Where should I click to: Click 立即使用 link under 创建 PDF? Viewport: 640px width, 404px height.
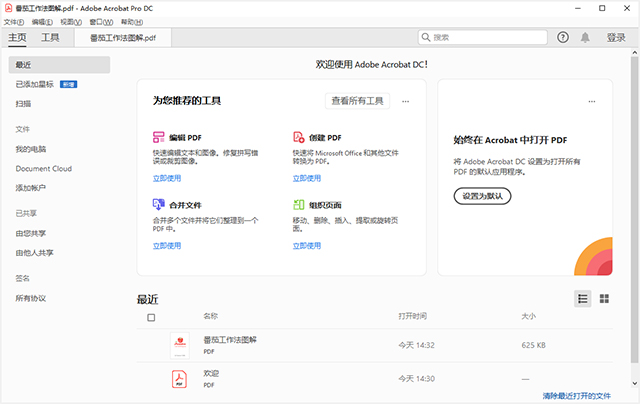[307, 178]
